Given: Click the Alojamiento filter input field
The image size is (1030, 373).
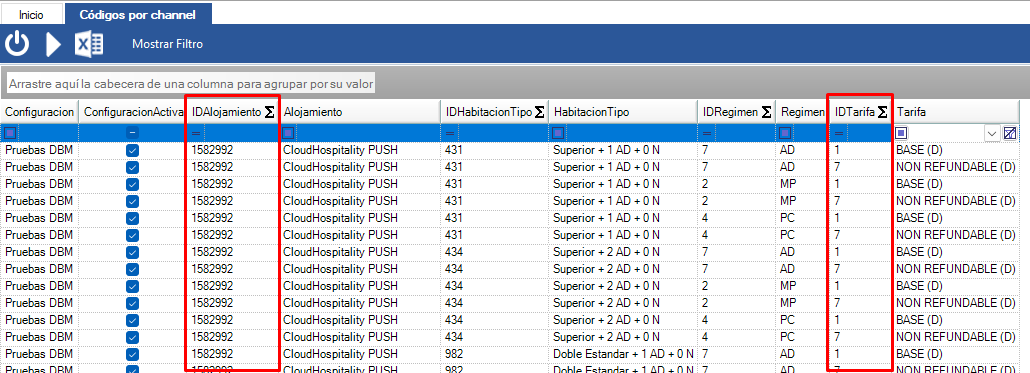Looking at the screenshot, I should click(367, 133).
